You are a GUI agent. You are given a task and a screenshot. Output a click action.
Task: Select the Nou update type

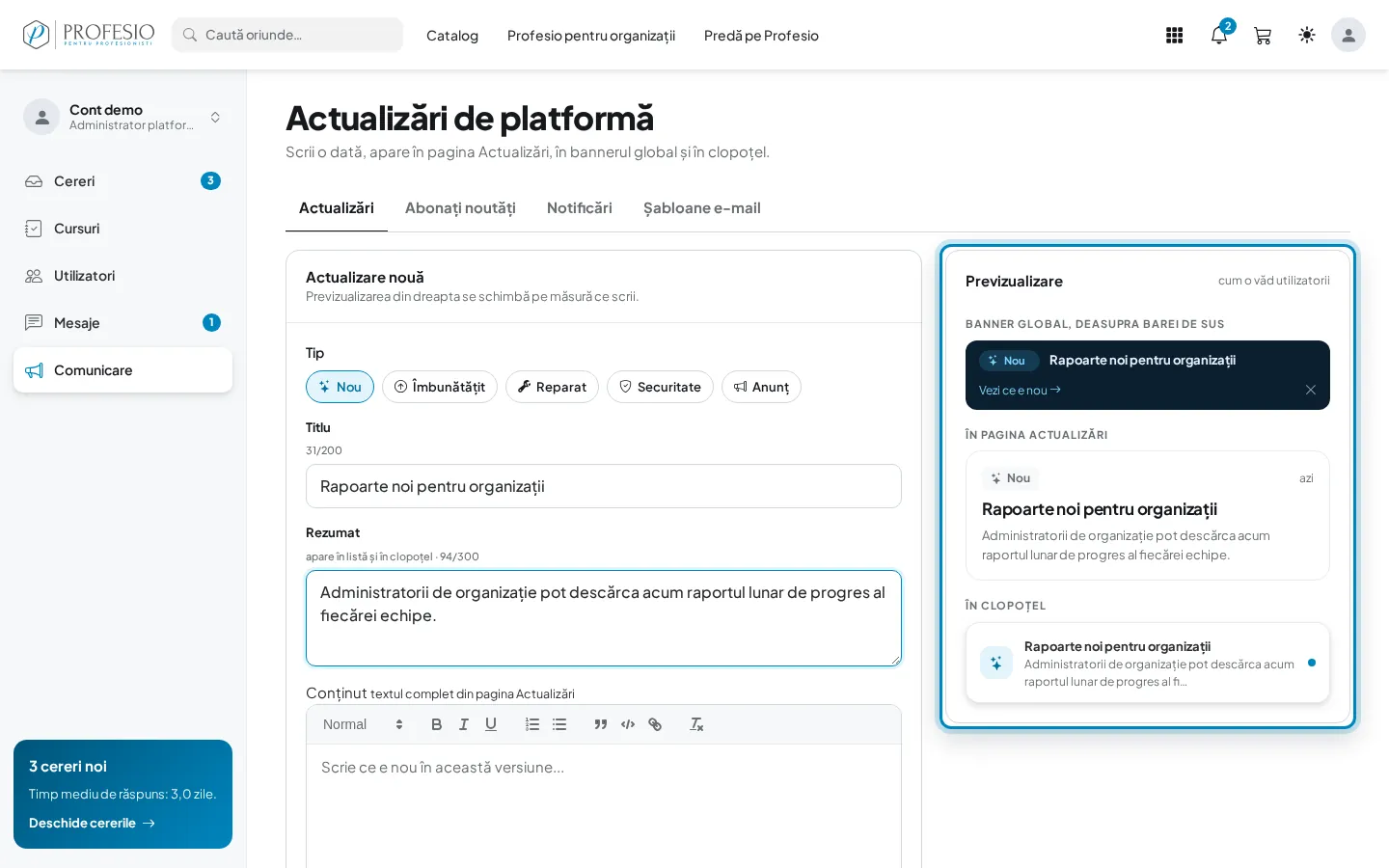click(x=340, y=387)
